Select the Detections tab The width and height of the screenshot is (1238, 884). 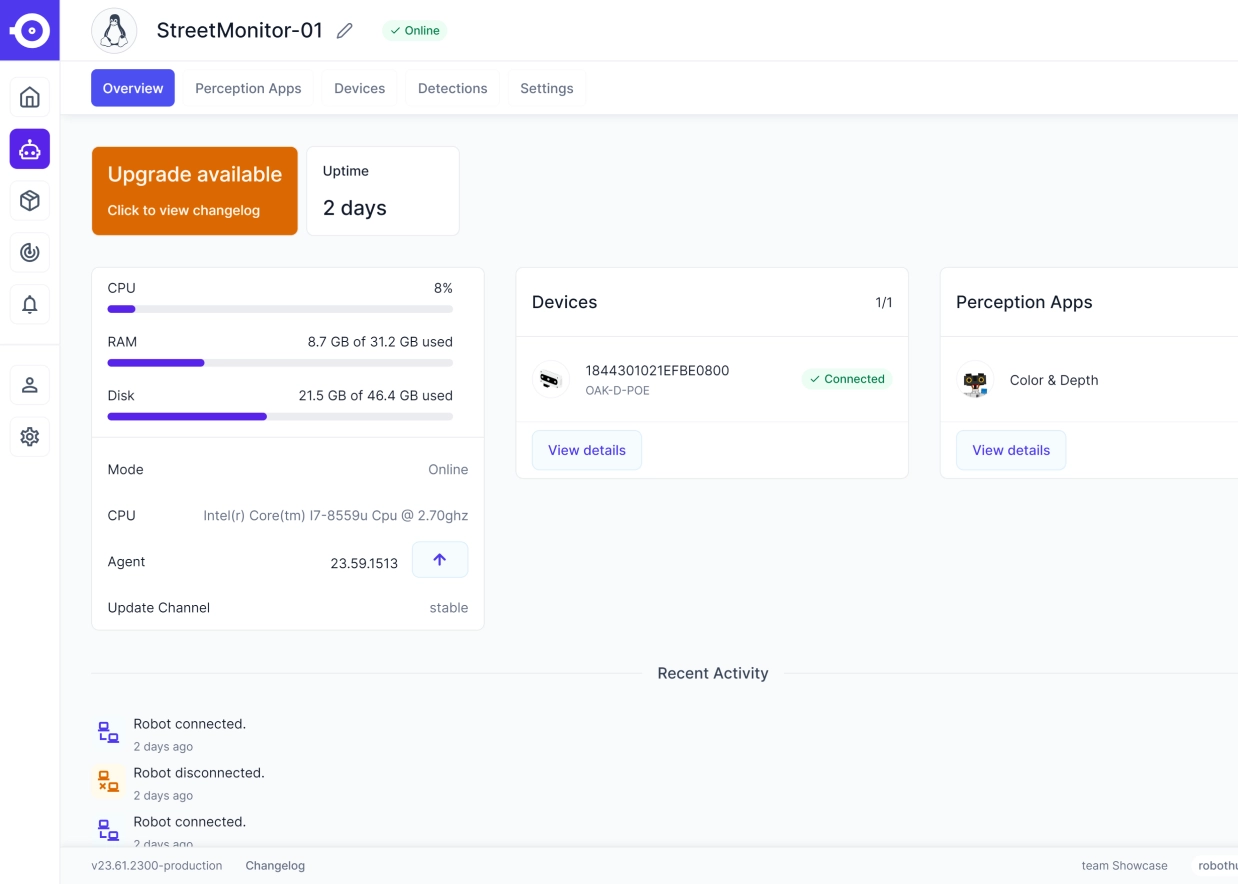pos(452,88)
